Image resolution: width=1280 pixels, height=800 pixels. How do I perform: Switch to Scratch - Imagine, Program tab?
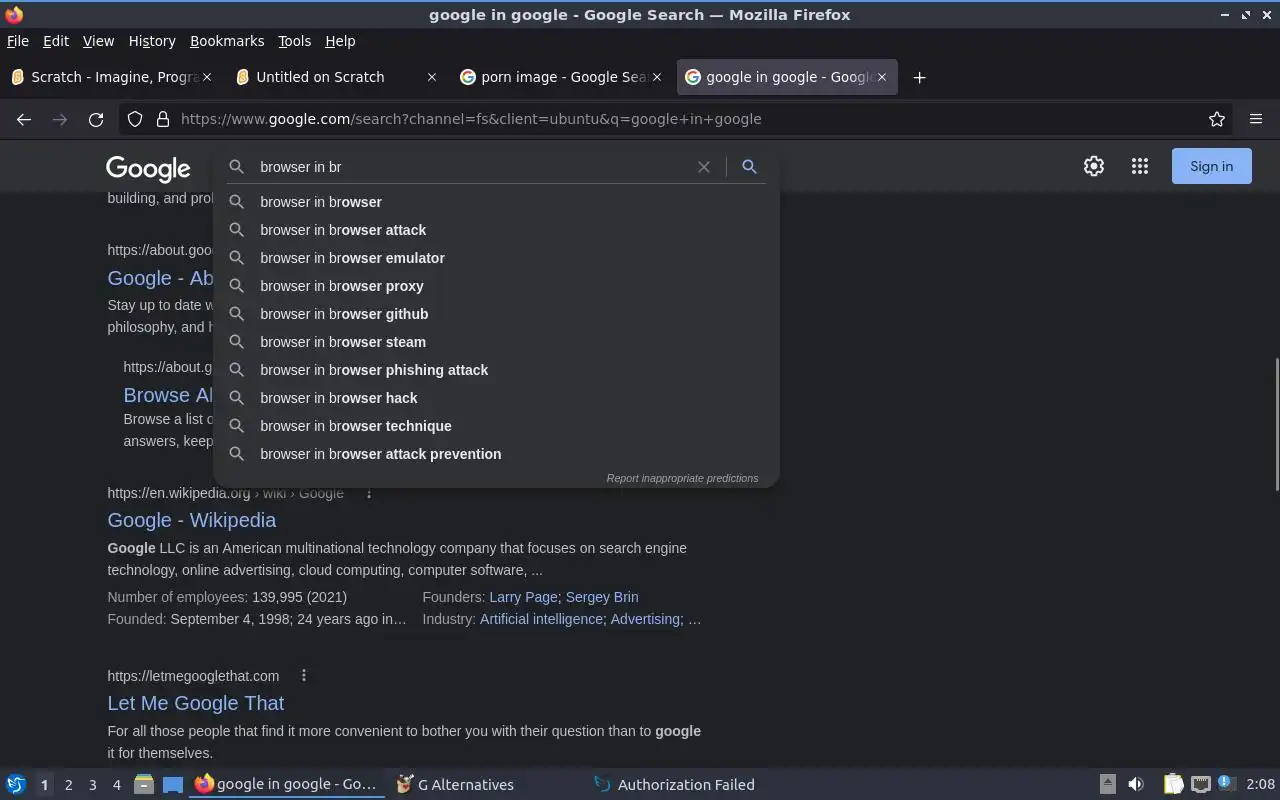111,77
